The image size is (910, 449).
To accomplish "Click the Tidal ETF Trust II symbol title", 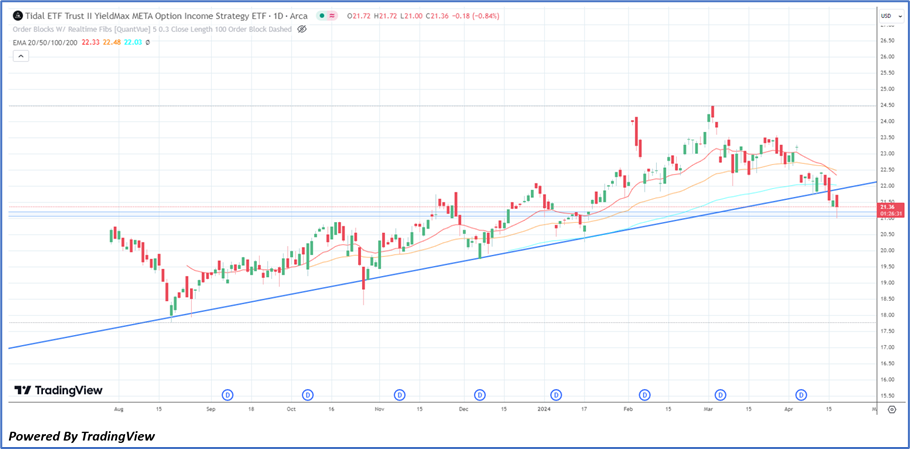I will [167, 16].
